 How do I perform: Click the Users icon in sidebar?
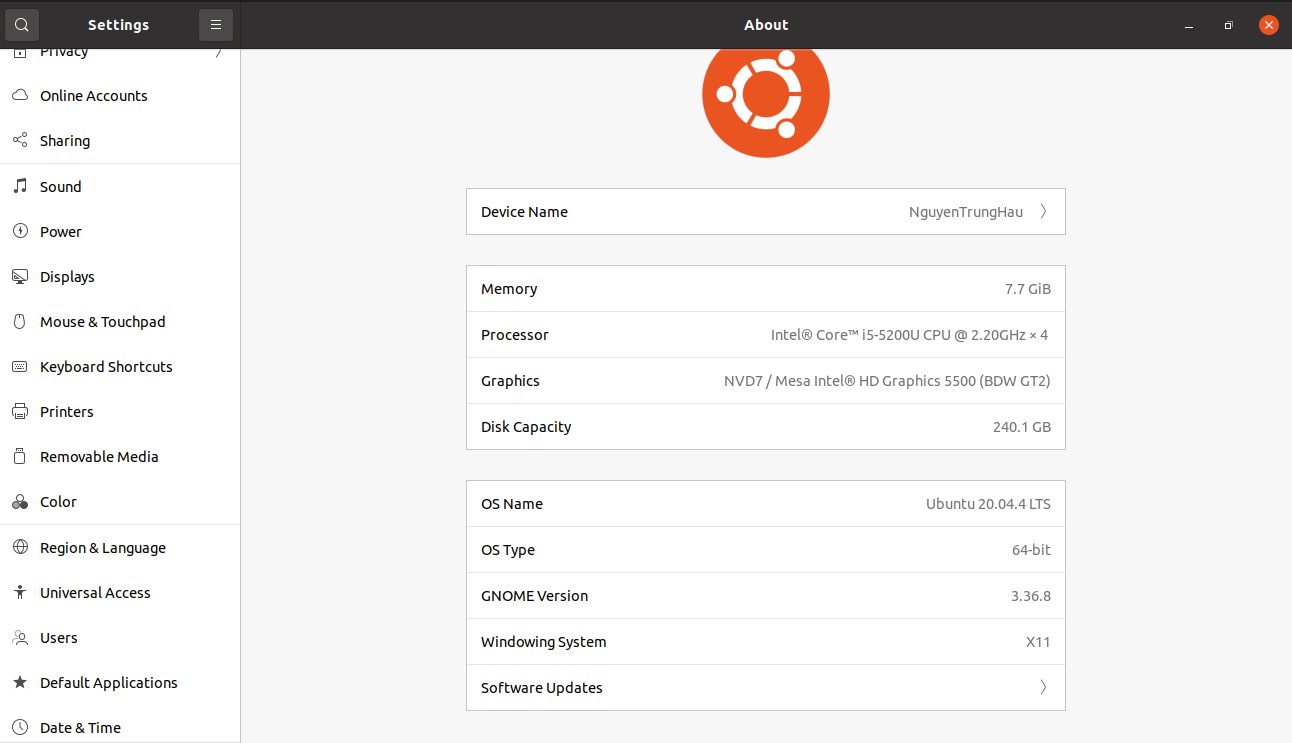[20, 638]
